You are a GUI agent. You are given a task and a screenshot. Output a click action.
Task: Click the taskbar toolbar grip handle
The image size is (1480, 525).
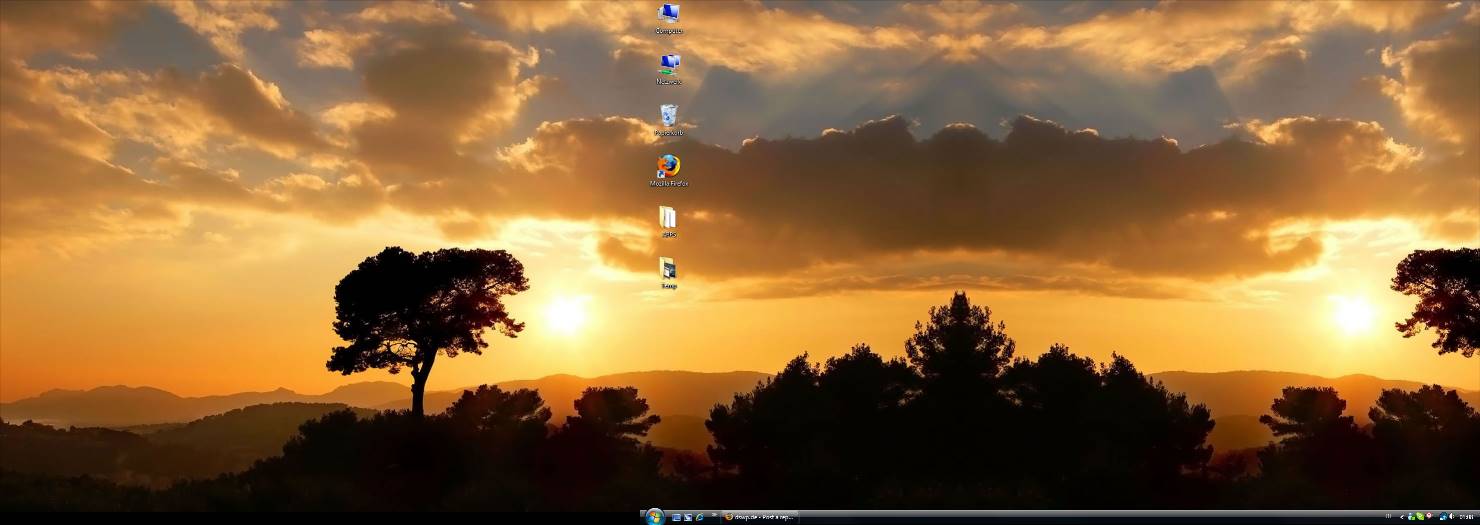(1388, 517)
